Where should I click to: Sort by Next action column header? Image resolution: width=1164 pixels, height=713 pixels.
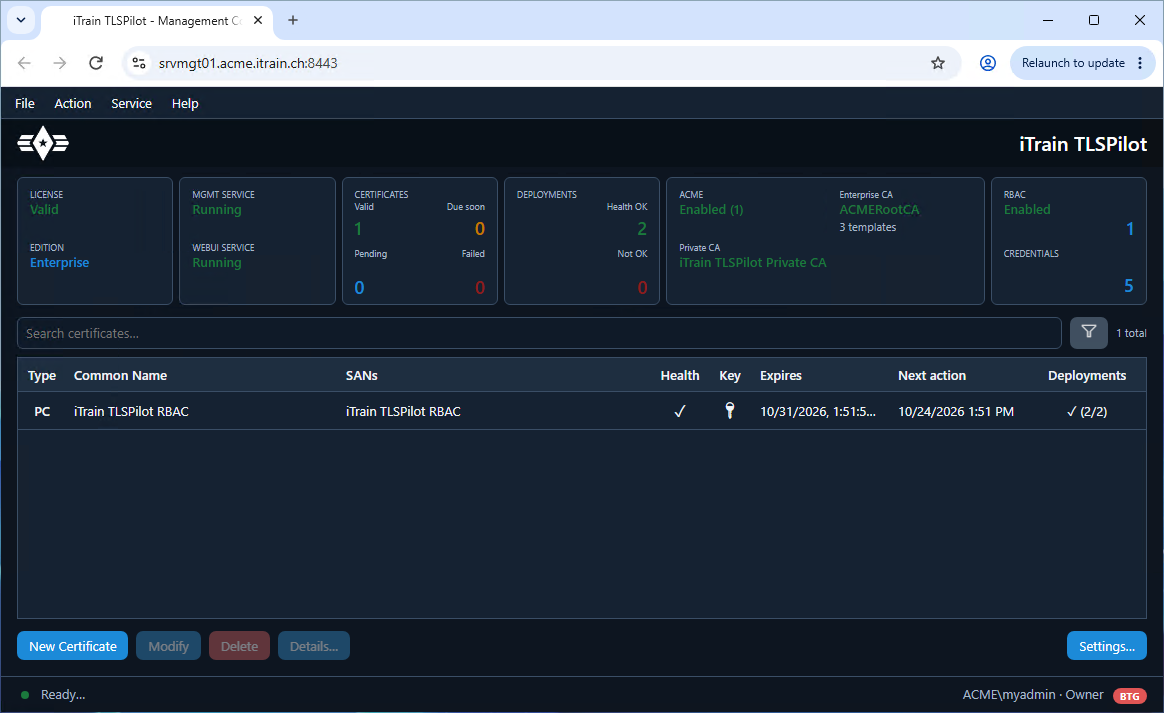coord(932,376)
